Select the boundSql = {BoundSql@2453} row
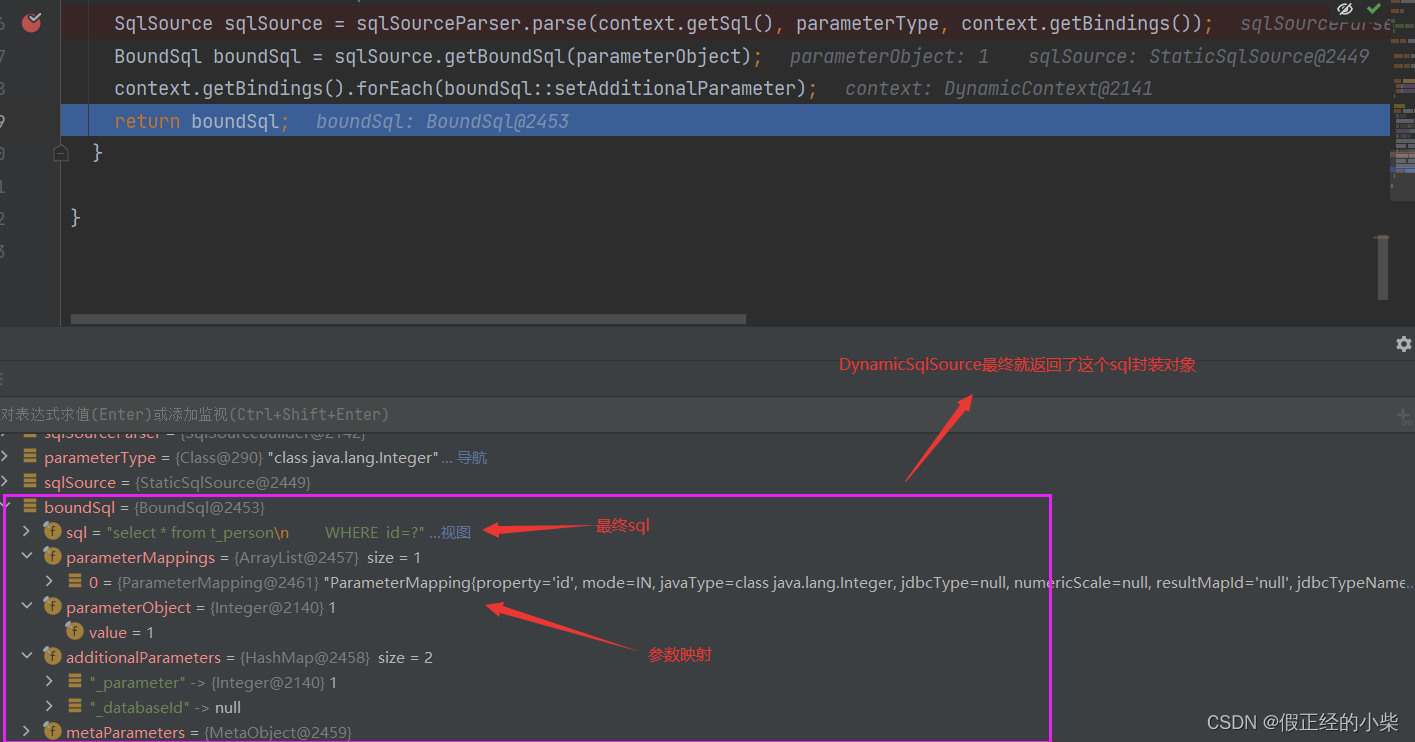This screenshot has height=742, width=1415. click(x=155, y=508)
